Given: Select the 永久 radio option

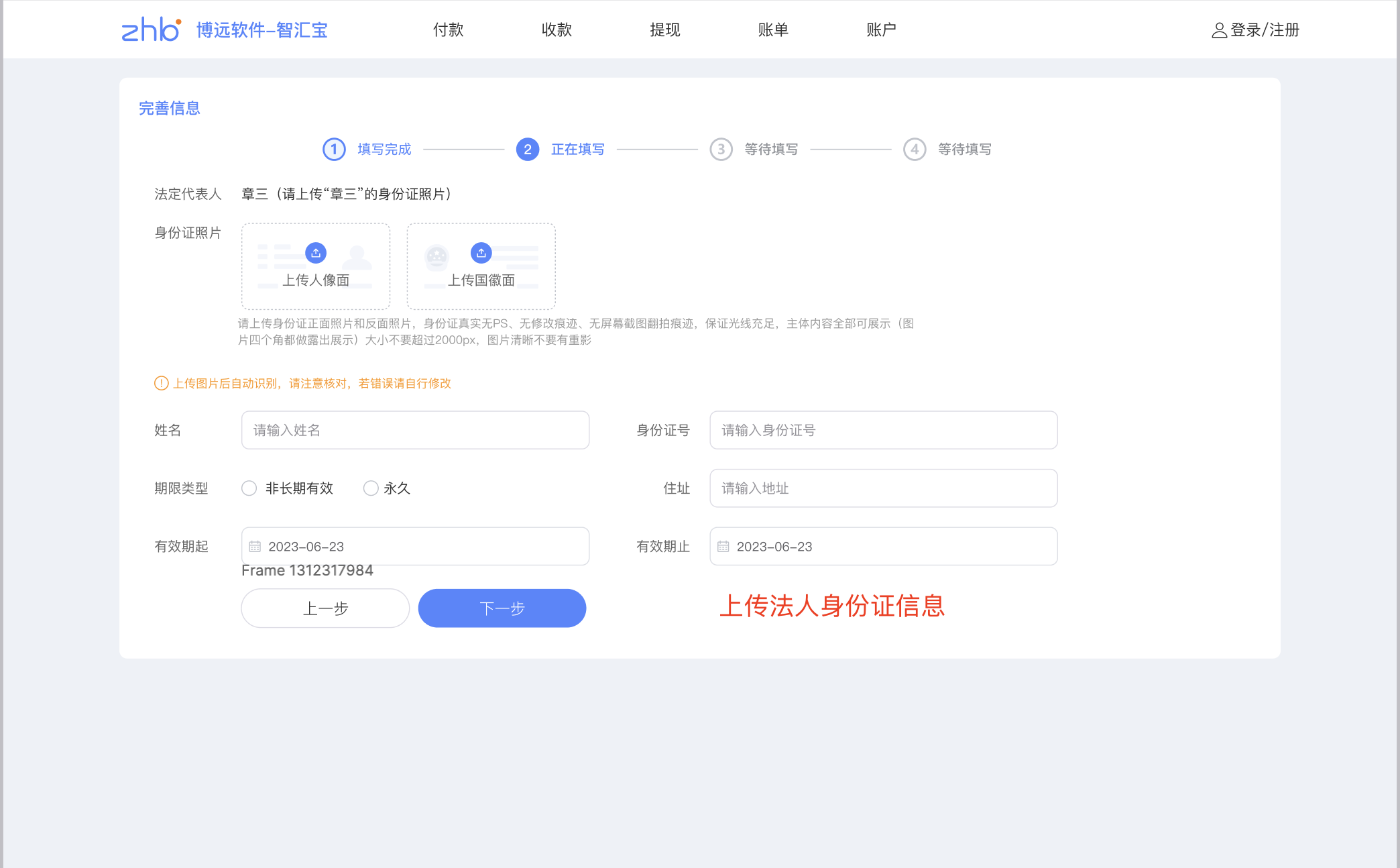Looking at the screenshot, I should tap(371, 488).
